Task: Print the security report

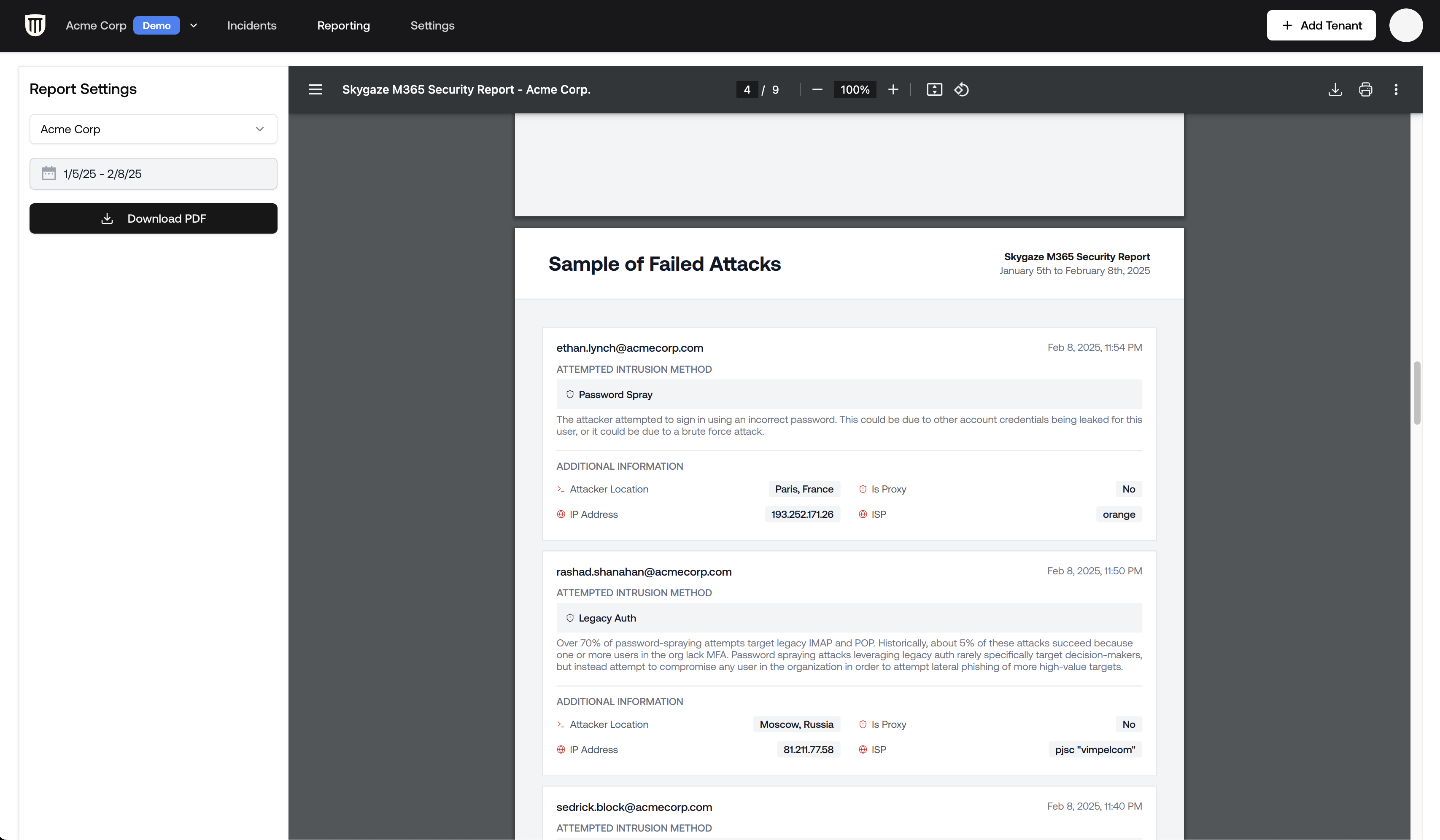Action: click(1366, 90)
